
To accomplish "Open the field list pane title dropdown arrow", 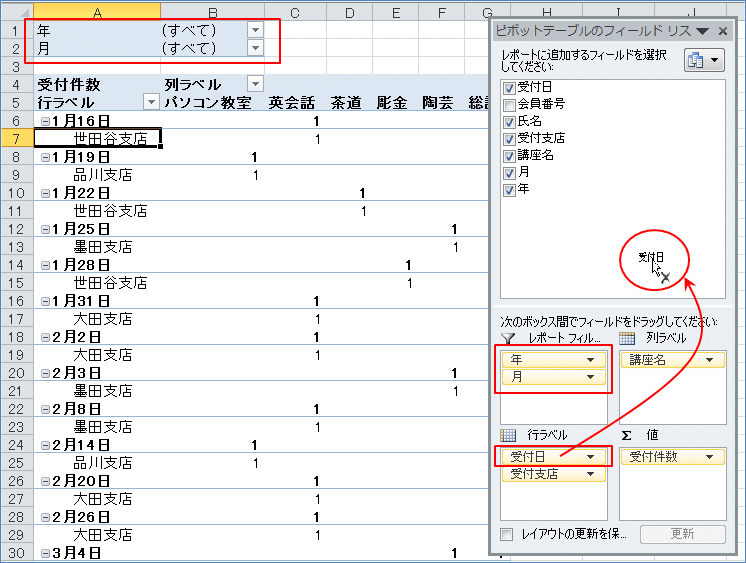I will [x=702, y=31].
